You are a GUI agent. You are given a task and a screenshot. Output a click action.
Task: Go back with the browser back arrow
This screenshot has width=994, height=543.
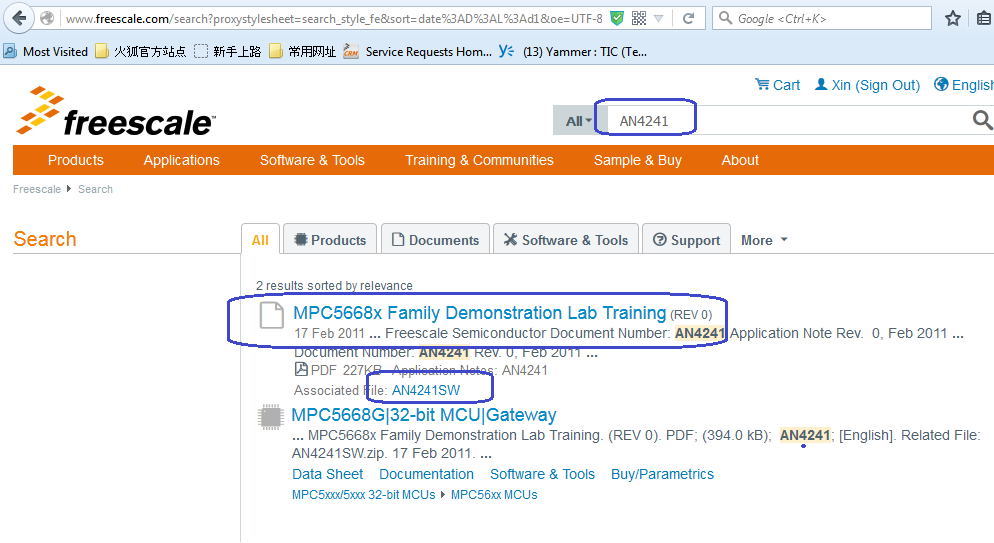pos(19,18)
